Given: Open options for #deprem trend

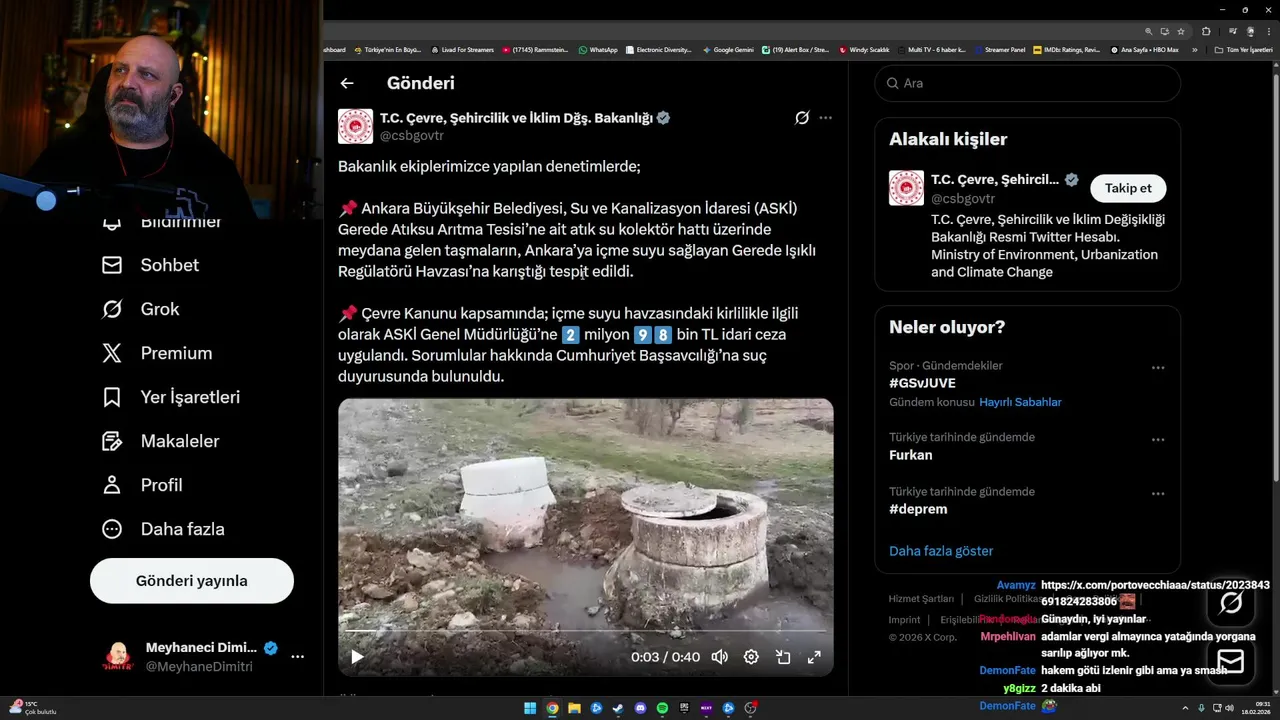Looking at the screenshot, I should [x=1158, y=493].
